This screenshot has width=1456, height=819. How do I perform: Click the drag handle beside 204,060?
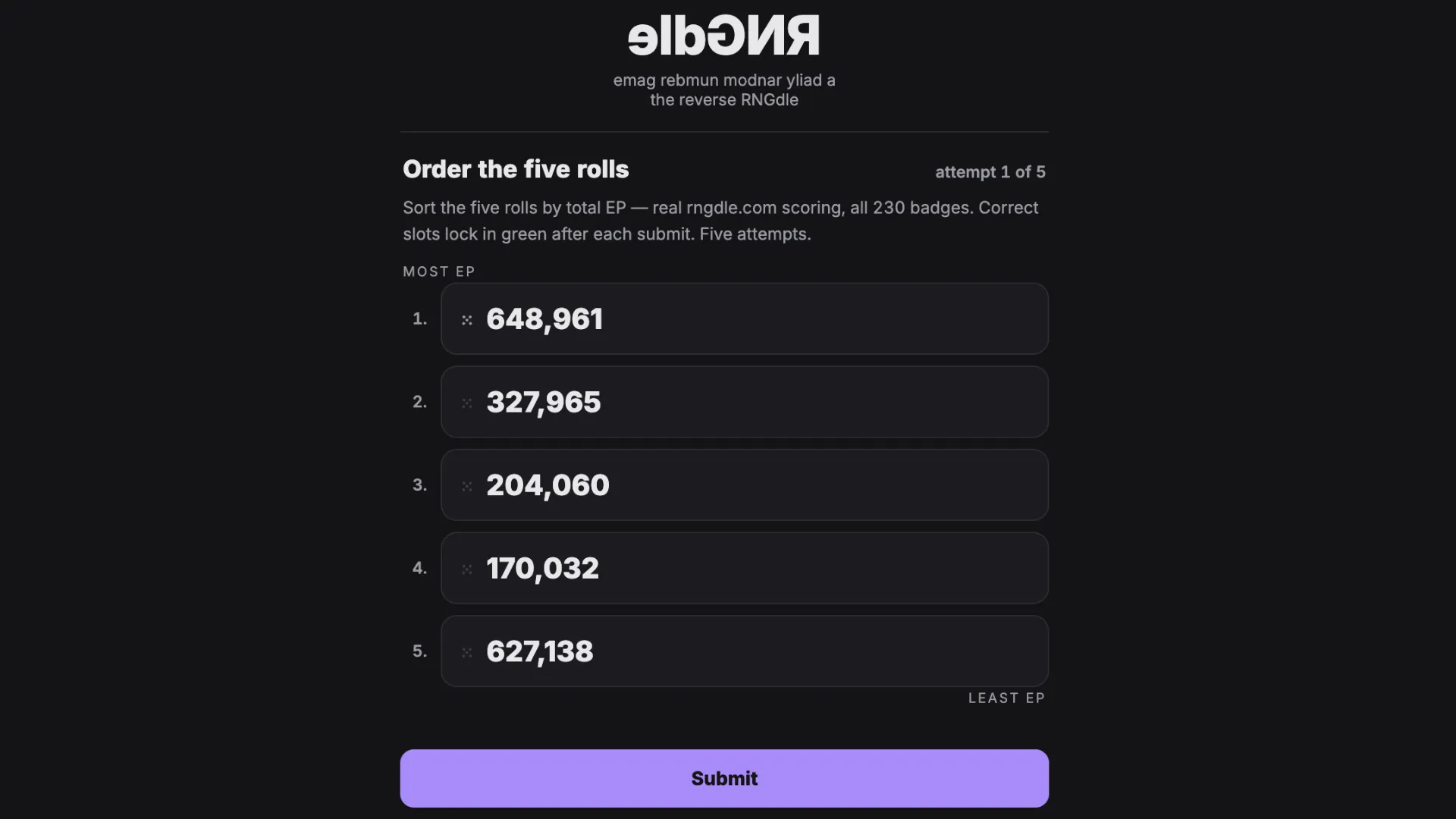(467, 486)
